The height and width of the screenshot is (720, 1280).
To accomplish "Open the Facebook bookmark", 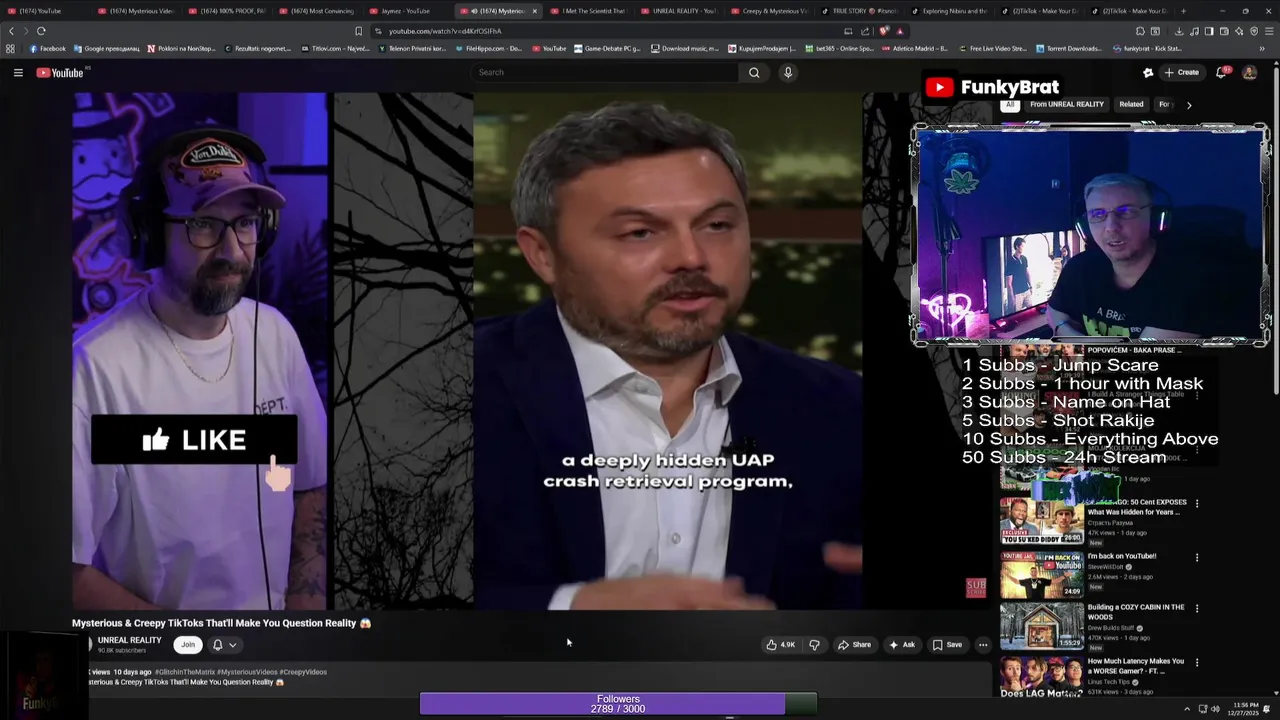I will [x=47, y=48].
